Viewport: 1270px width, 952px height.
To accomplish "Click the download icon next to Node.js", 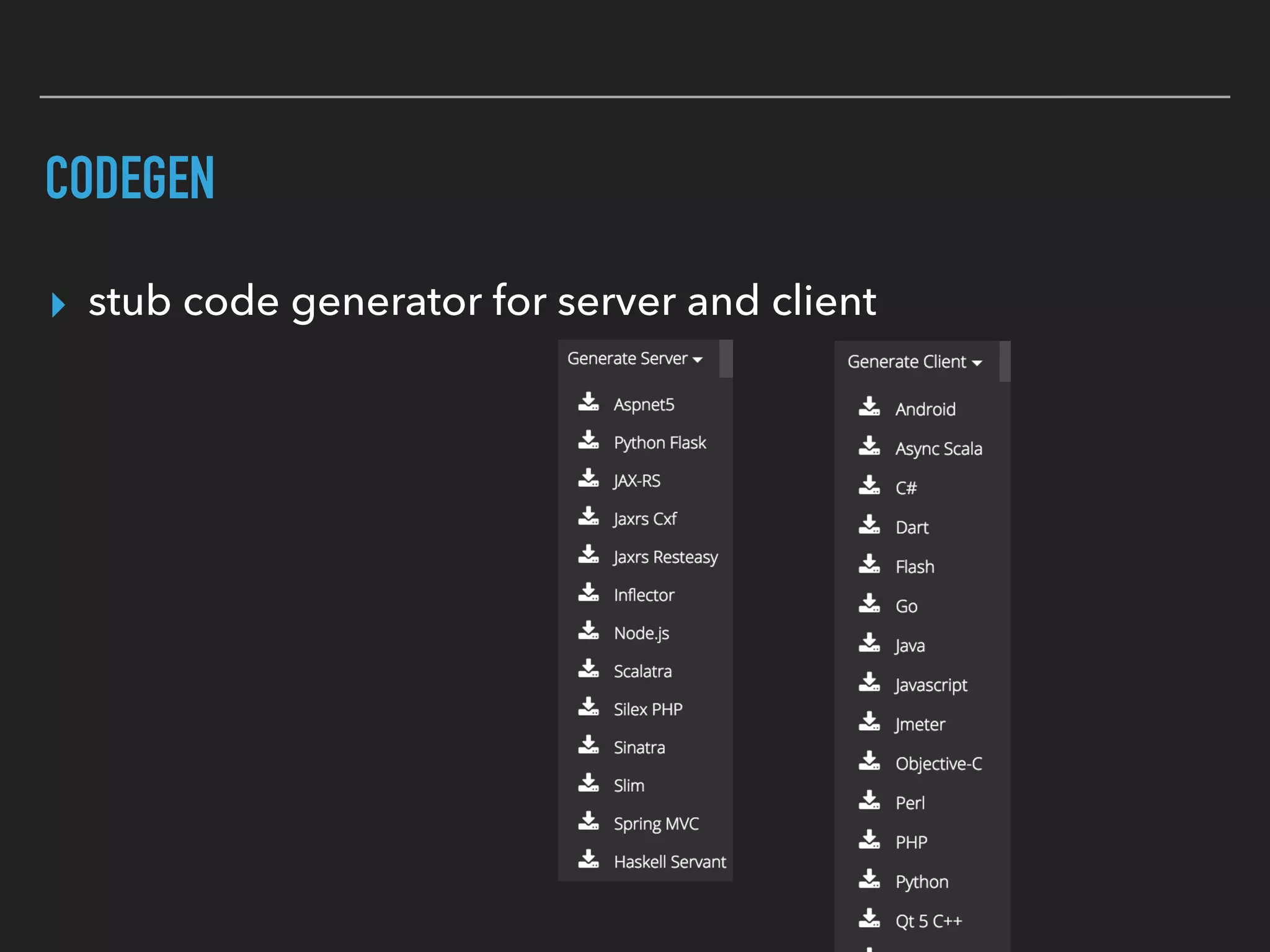I will click(588, 630).
